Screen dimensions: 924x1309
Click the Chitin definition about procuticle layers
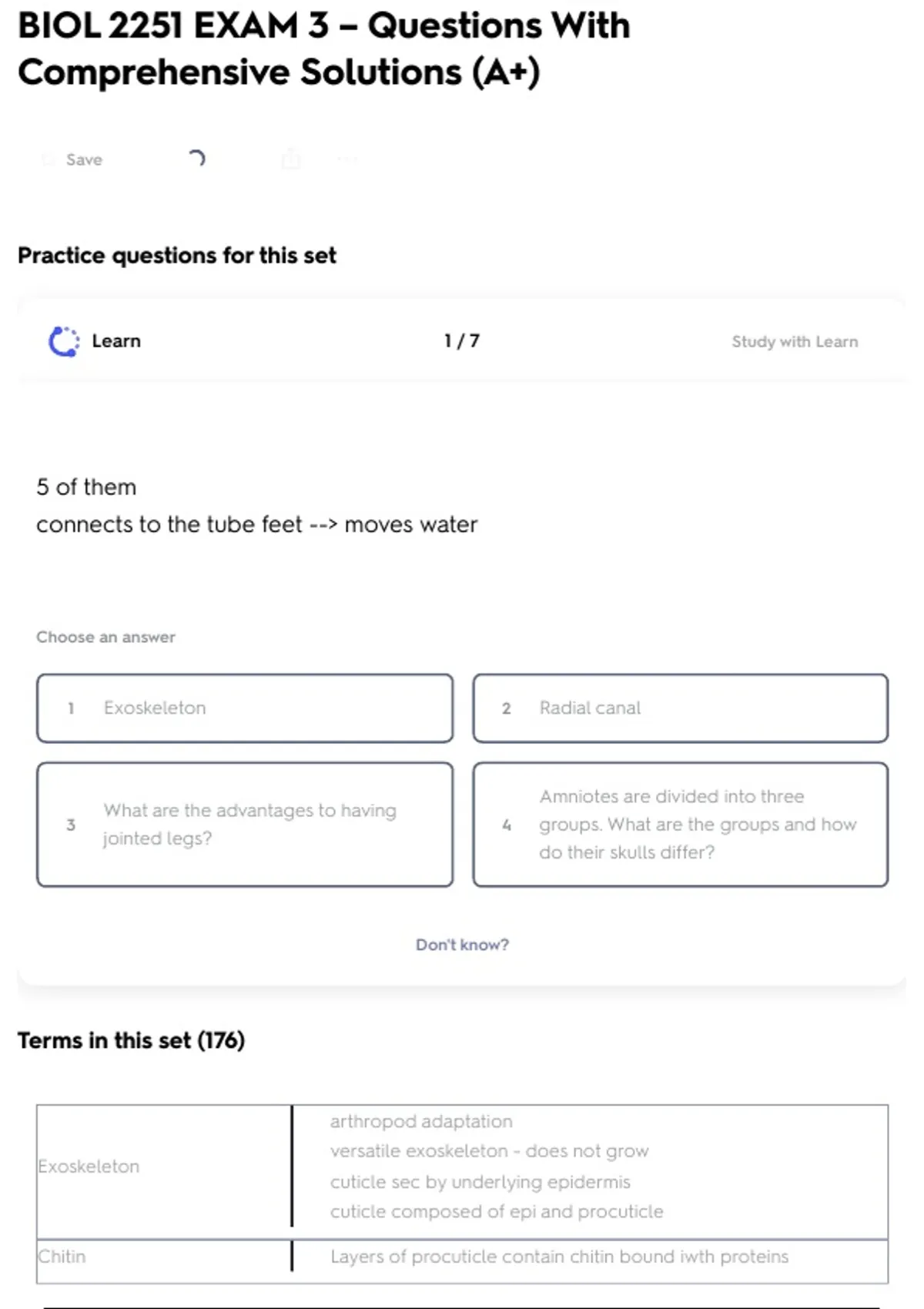[x=559, y=1257]
